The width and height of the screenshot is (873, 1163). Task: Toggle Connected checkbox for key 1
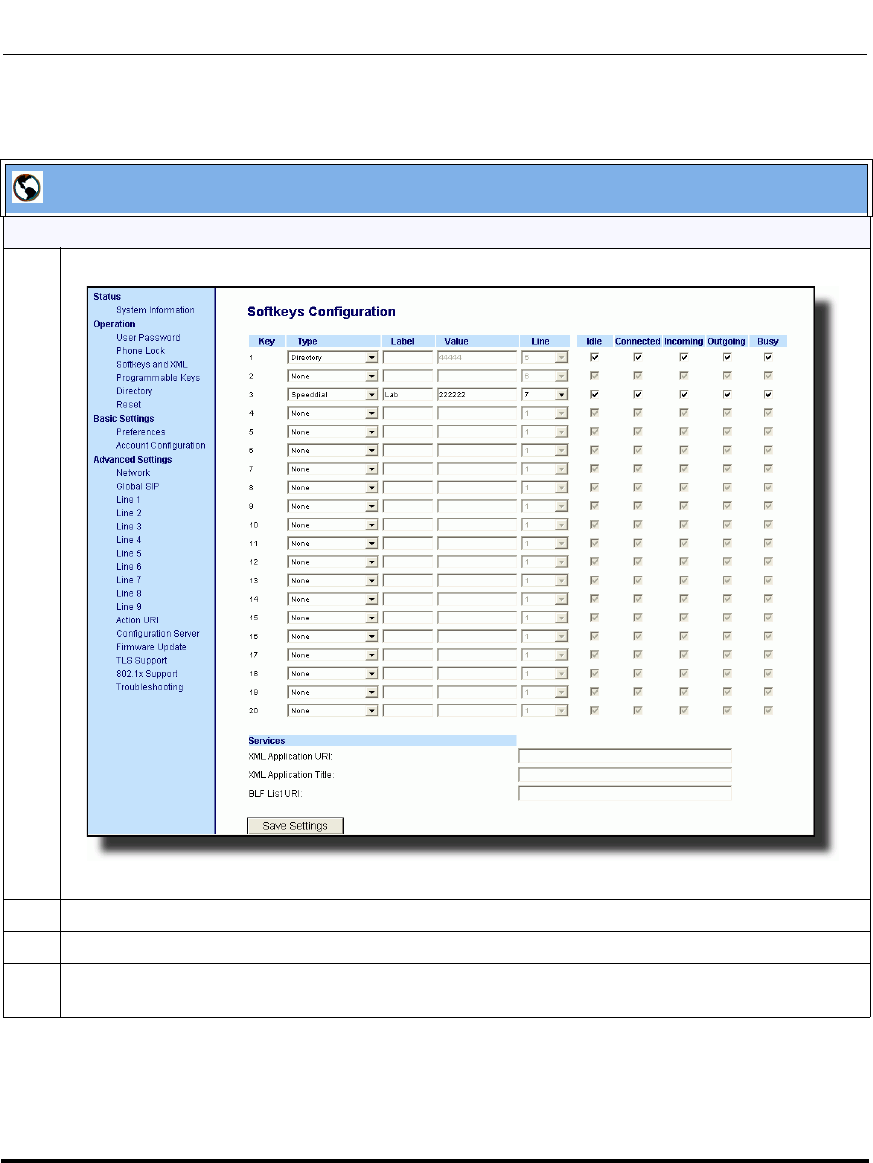[637, 357]
